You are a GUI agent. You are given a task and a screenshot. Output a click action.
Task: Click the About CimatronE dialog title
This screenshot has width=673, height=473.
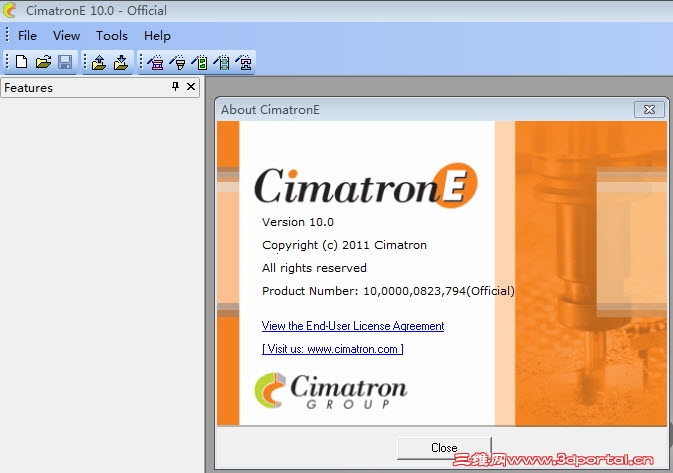(x=270, y=110)
